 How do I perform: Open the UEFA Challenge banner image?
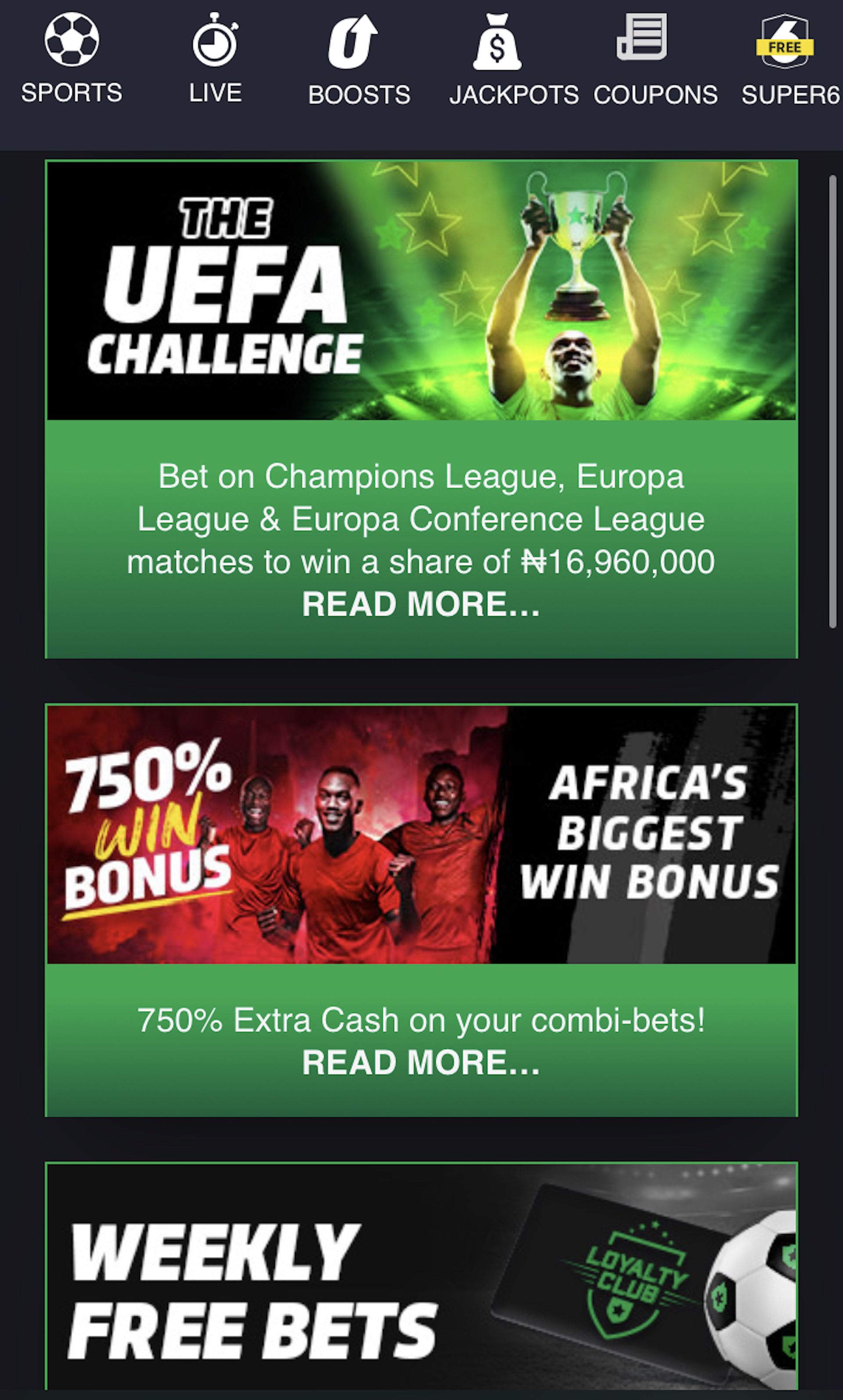pos(421,291)
